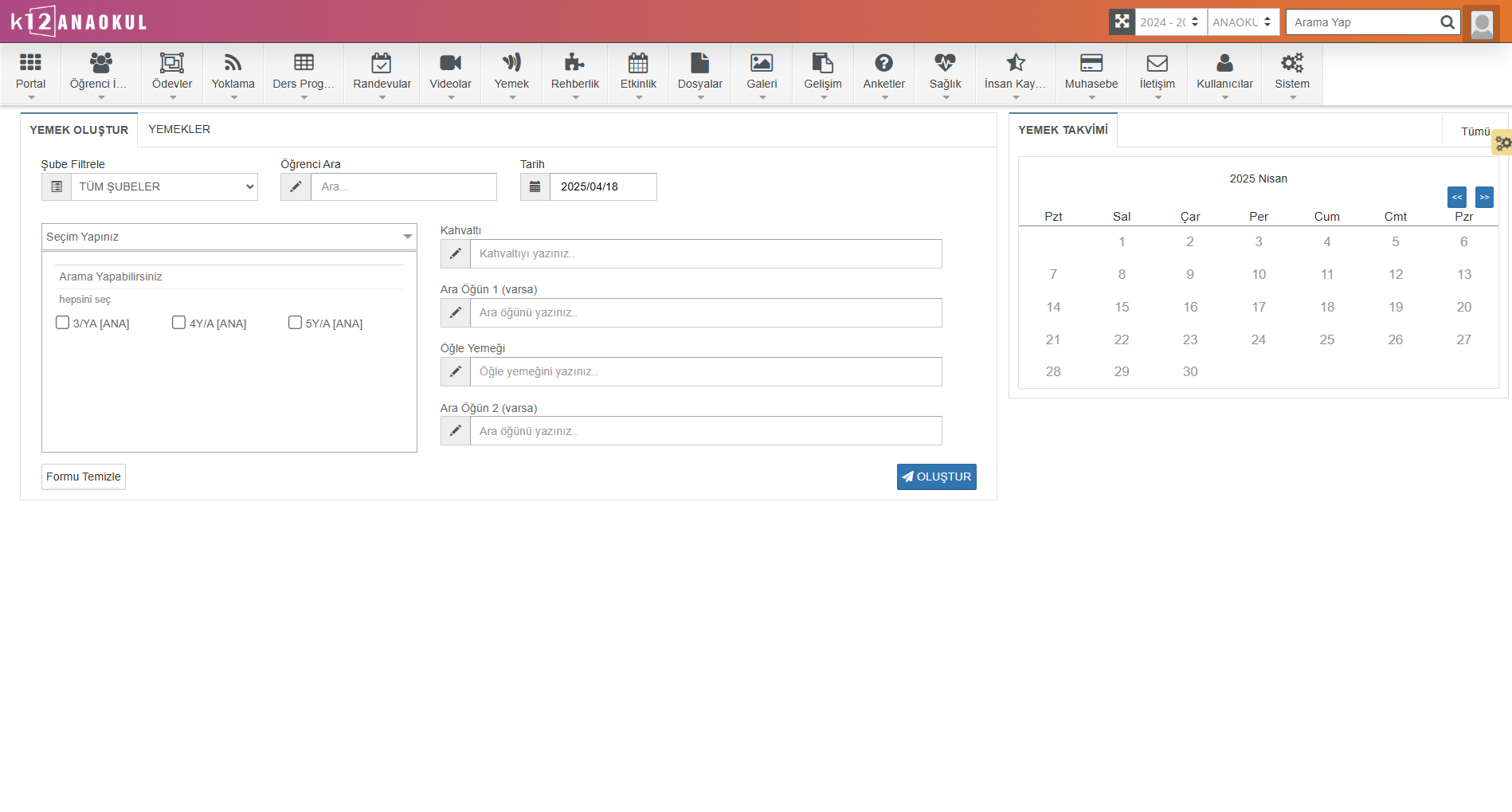Open the Öğrenci İ... students icon
Screen dimensions: 1512x812
pos(100,62)
